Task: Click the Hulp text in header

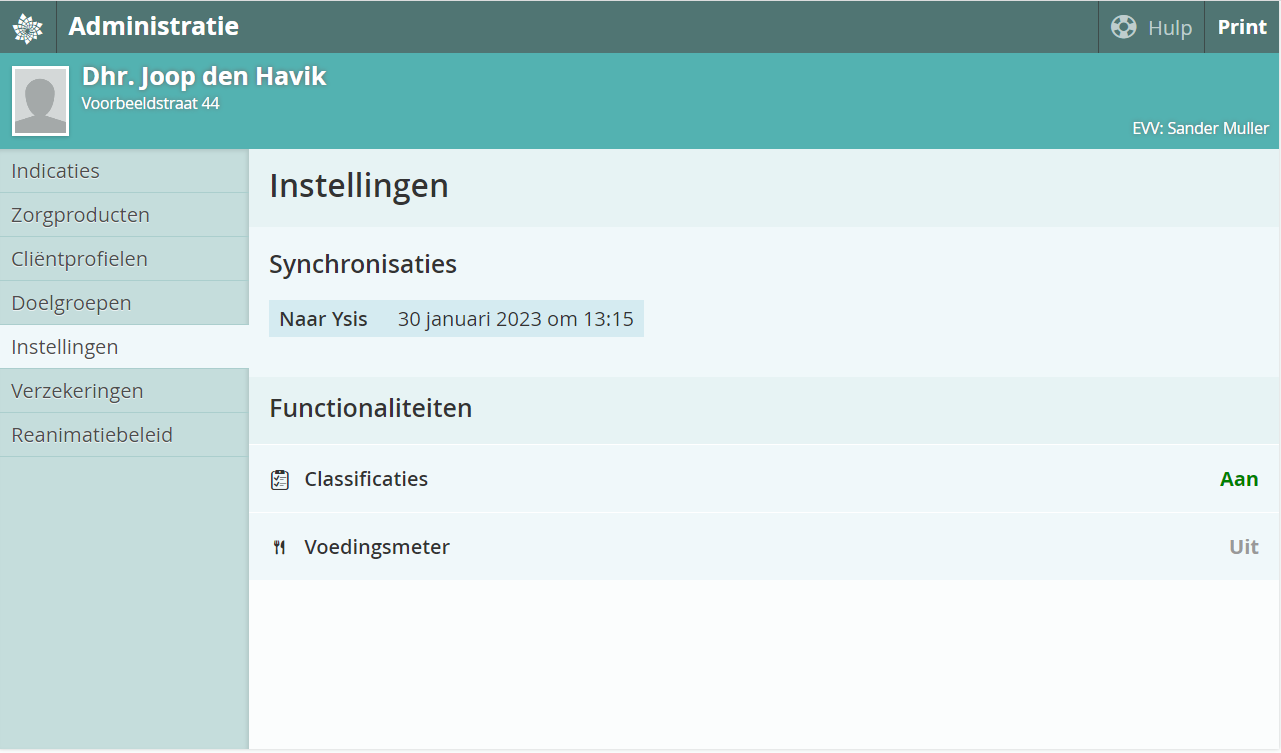Action: click(x=1169, y=28)
